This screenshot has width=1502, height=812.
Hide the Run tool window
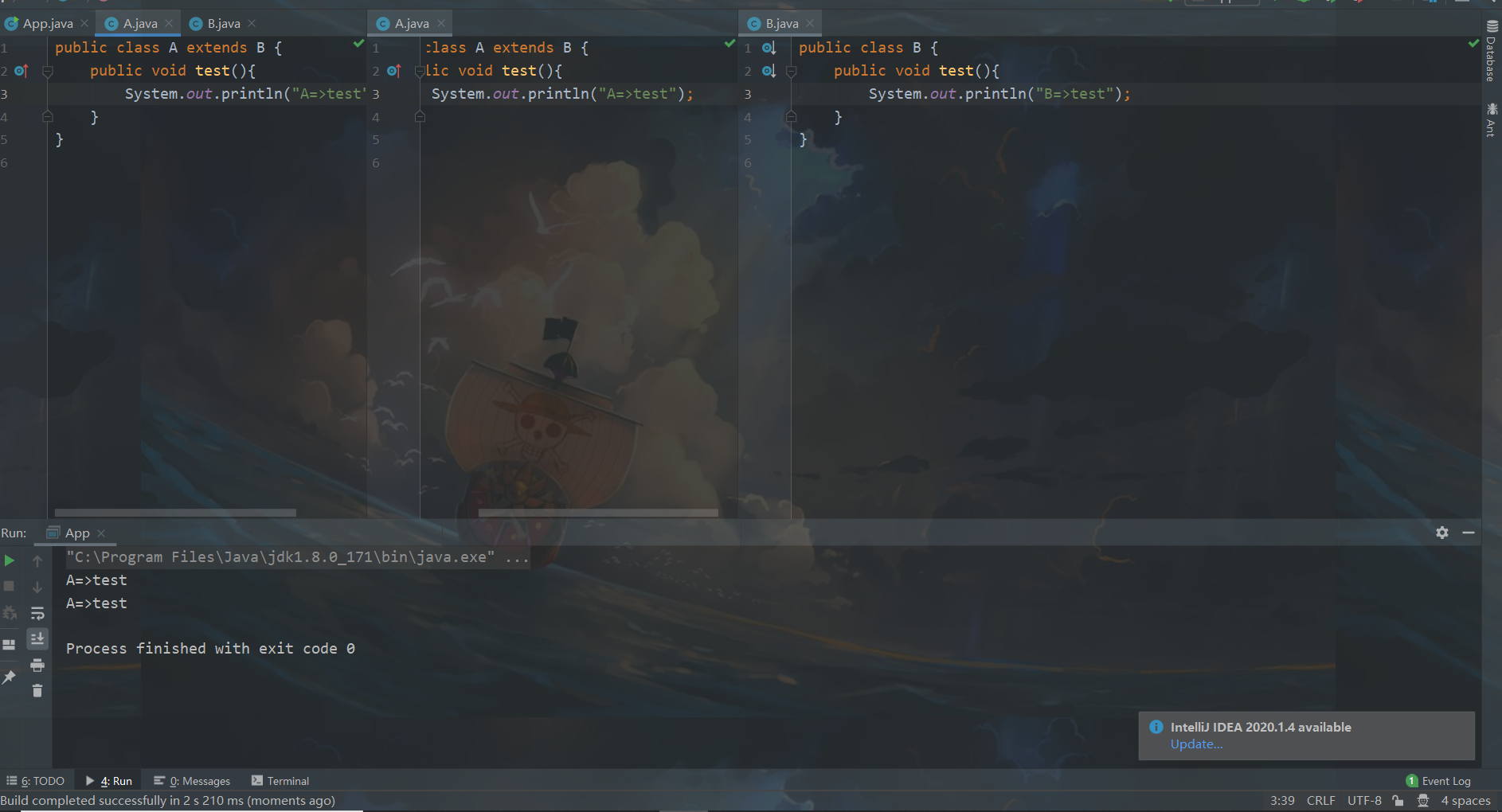1469,533
